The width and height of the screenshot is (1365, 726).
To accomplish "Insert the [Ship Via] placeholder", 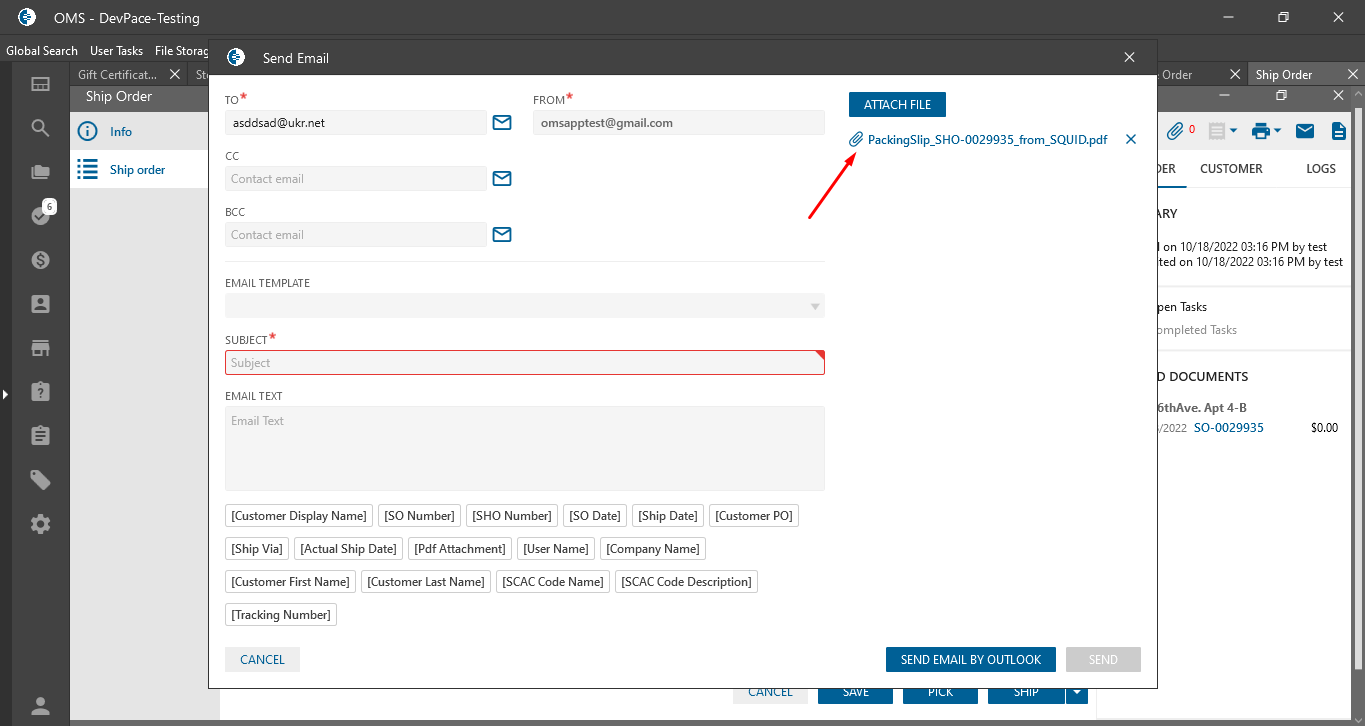I will point(257,549).
